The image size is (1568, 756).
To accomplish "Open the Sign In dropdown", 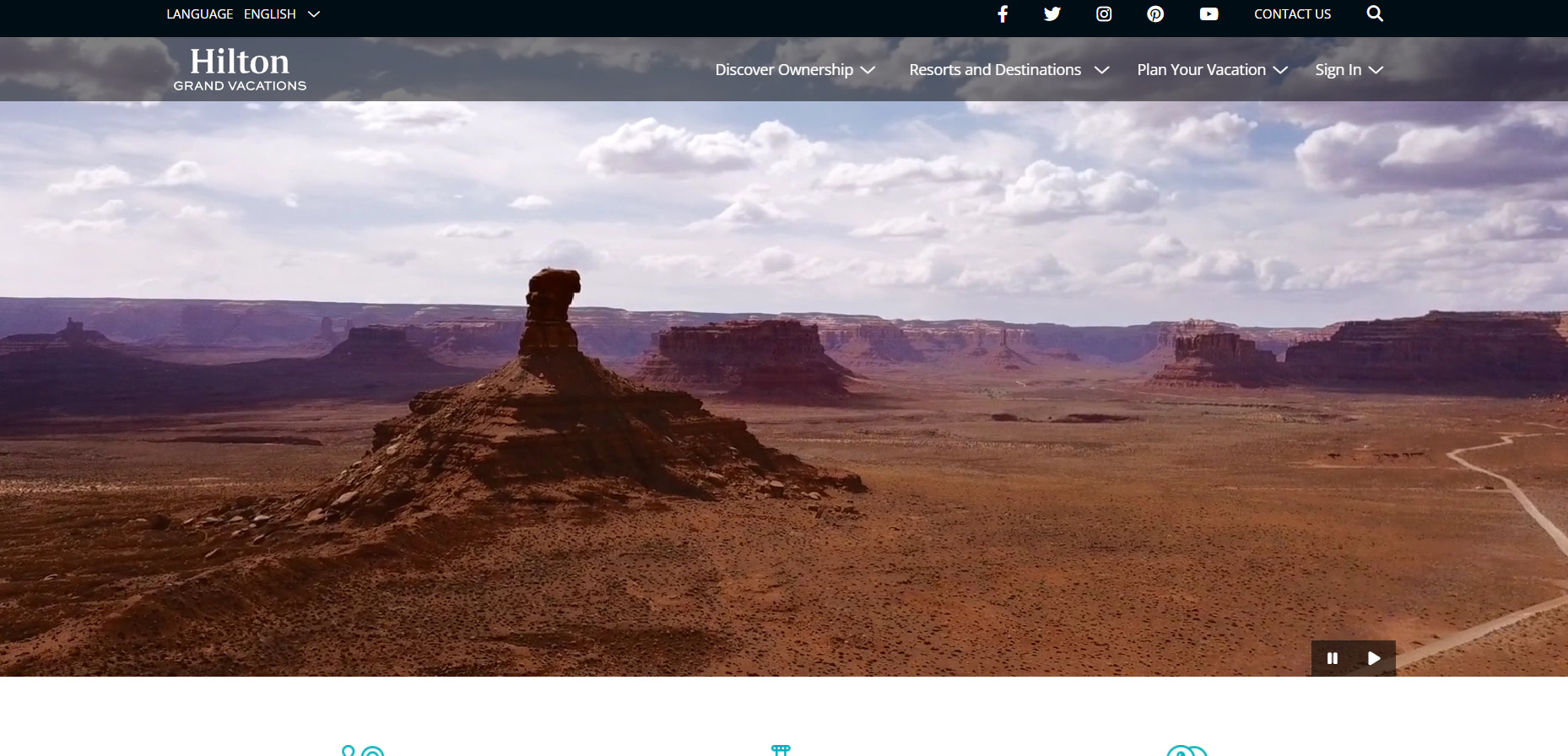I will (1349, 69).
